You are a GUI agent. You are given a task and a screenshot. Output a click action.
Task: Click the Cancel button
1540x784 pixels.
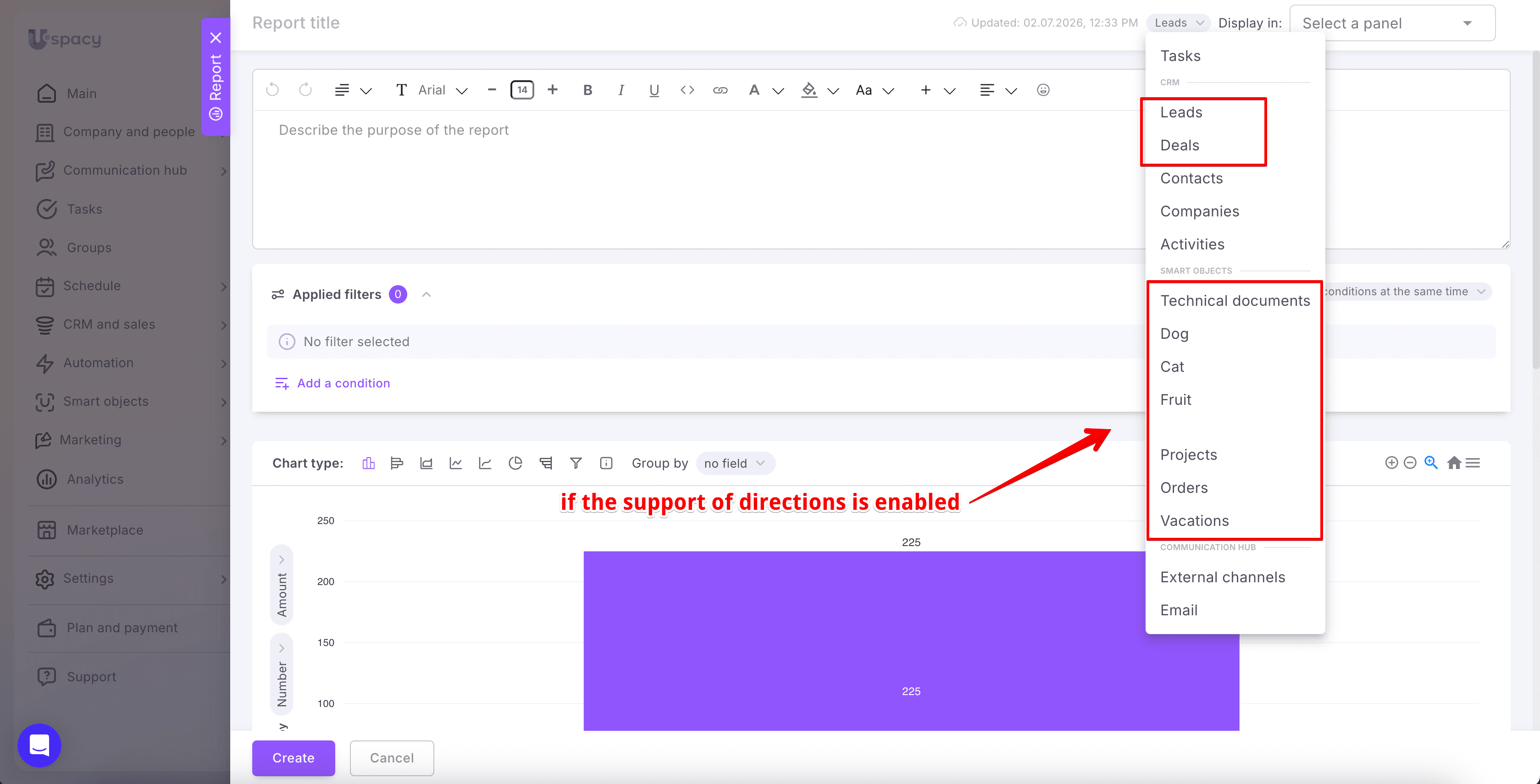(x=392, y=758)
